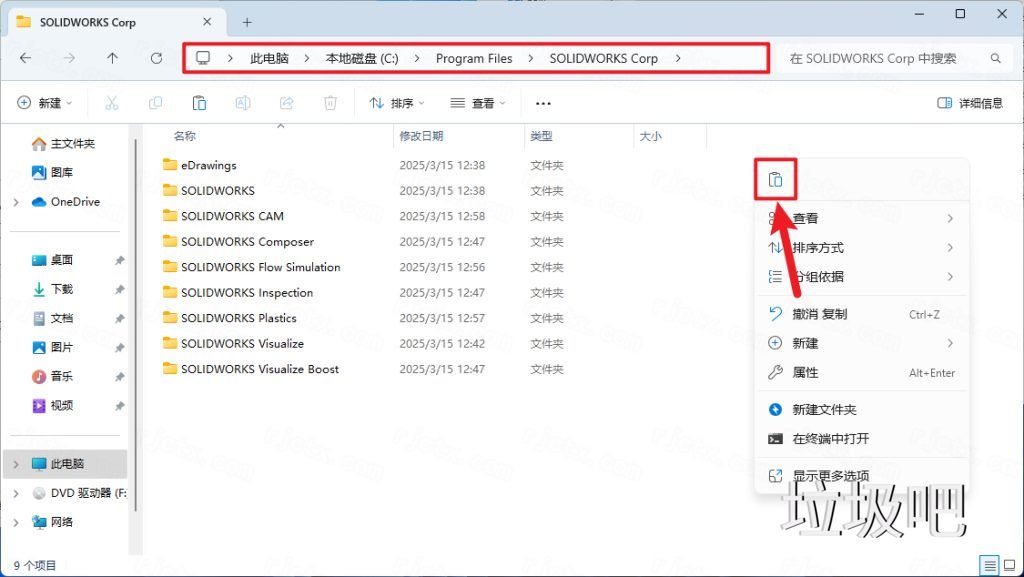The height and width of the screenshot is (577, 1024).
Task: Switch to details view in the status bar
Action: pos(991,565)
